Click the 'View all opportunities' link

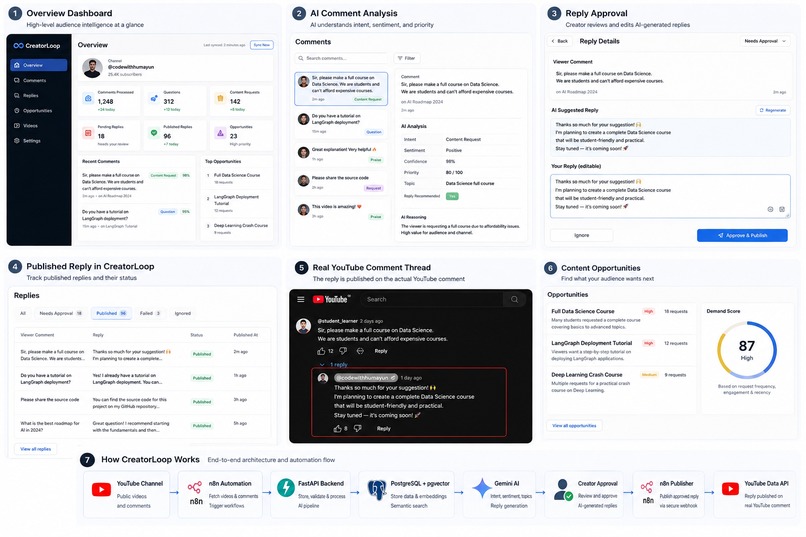point(574,425)
